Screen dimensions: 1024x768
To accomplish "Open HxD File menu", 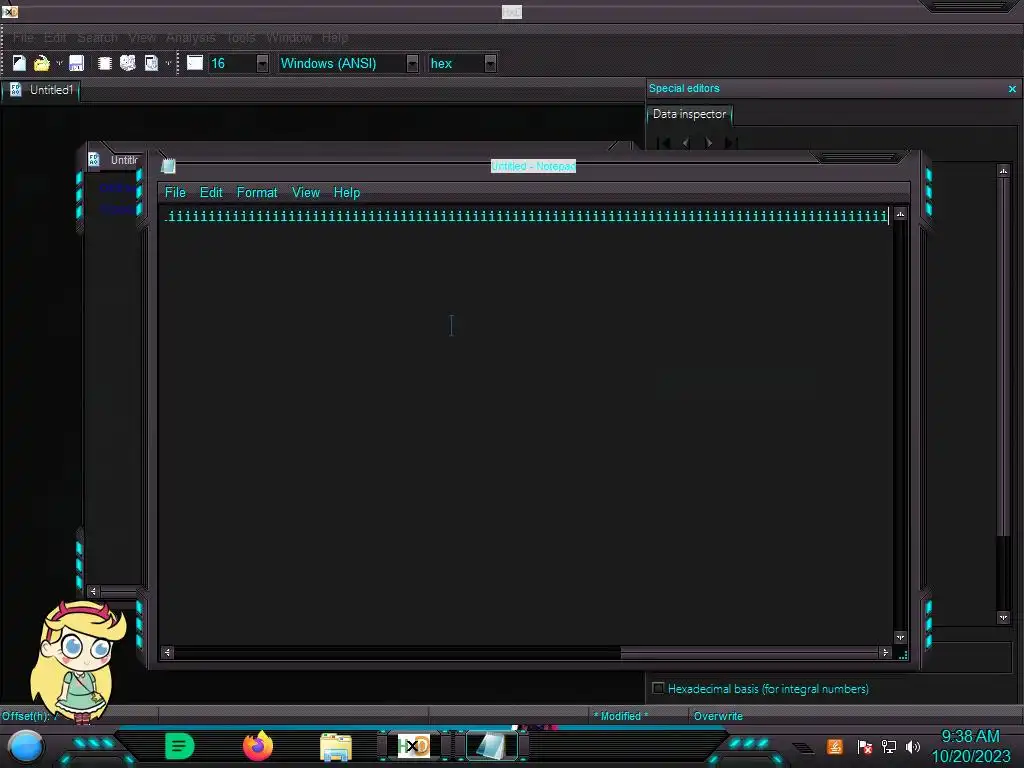I will click(24, 38).
